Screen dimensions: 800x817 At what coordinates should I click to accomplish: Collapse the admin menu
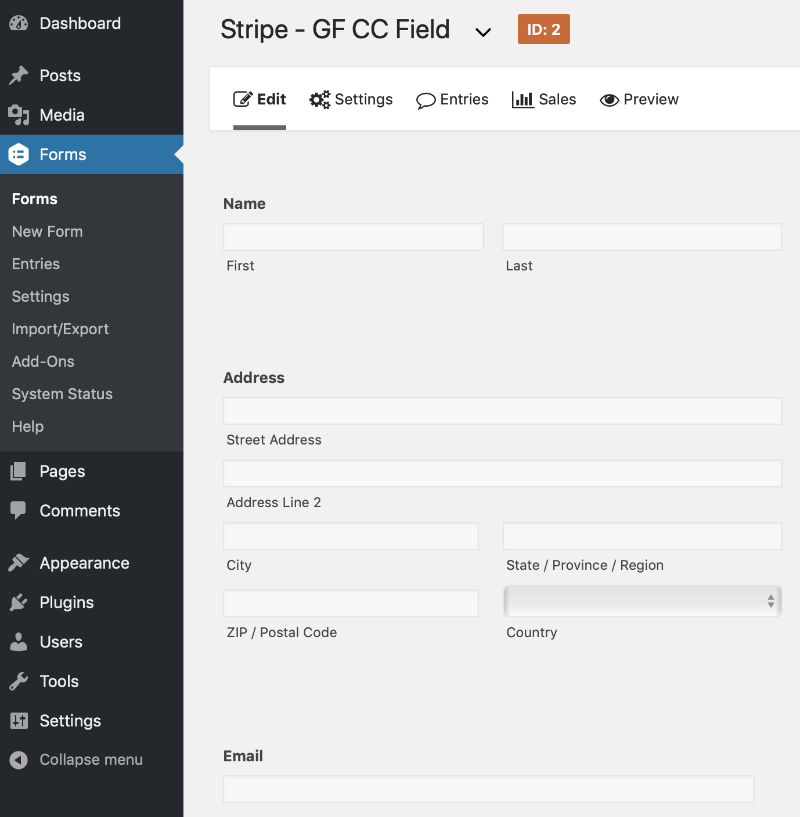click(20, 759)
